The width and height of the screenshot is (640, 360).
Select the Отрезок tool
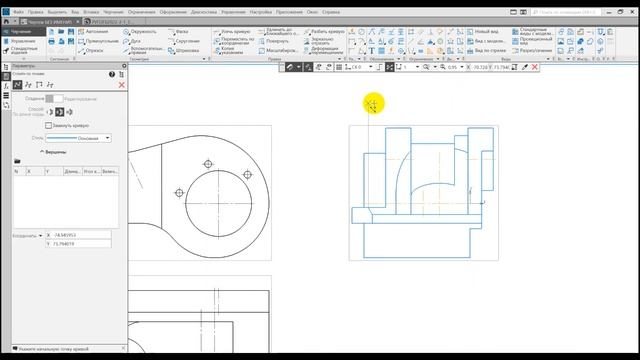pyautogui.click(x=91, y=51)
